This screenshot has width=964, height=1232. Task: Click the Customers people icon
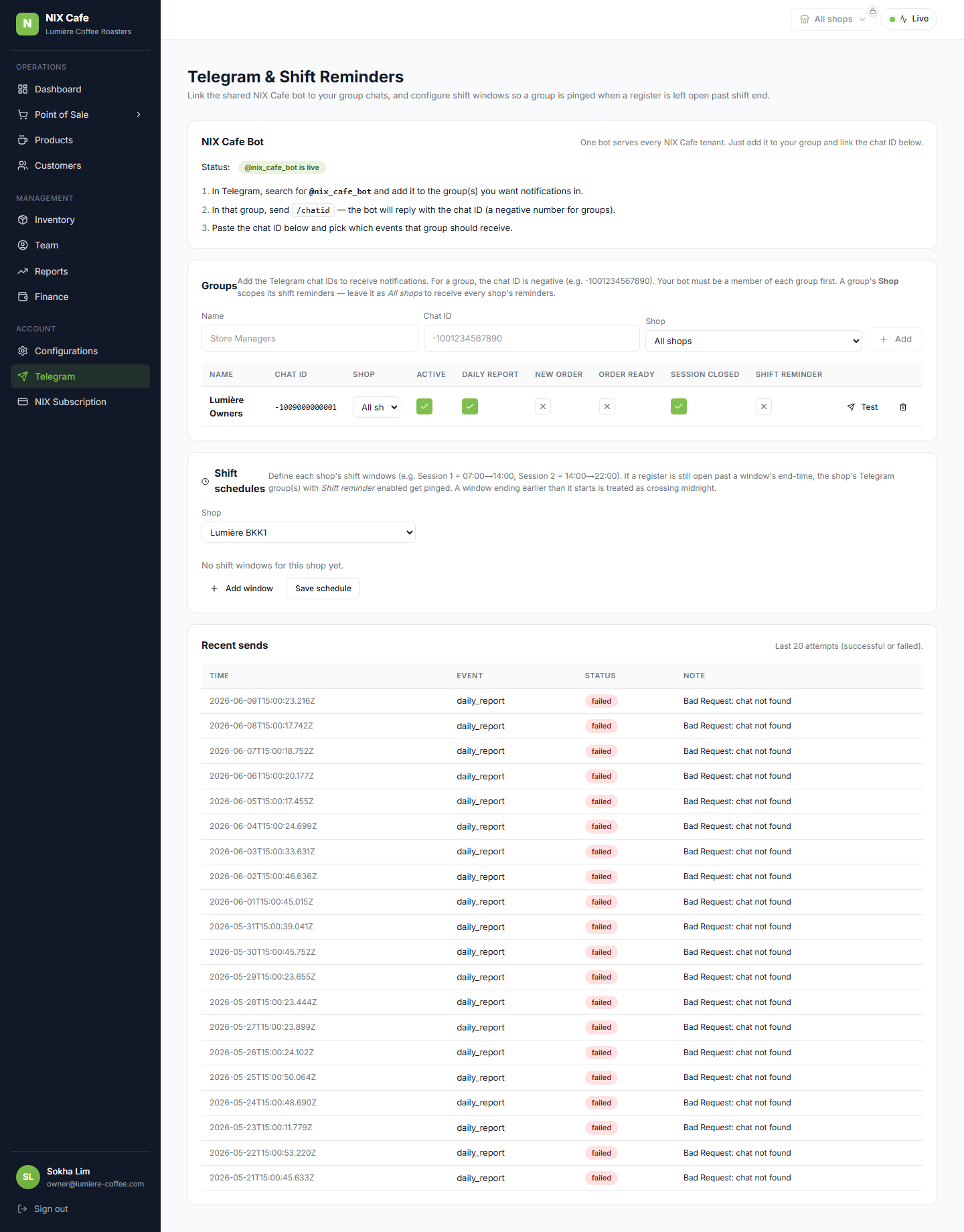point(23,165)
